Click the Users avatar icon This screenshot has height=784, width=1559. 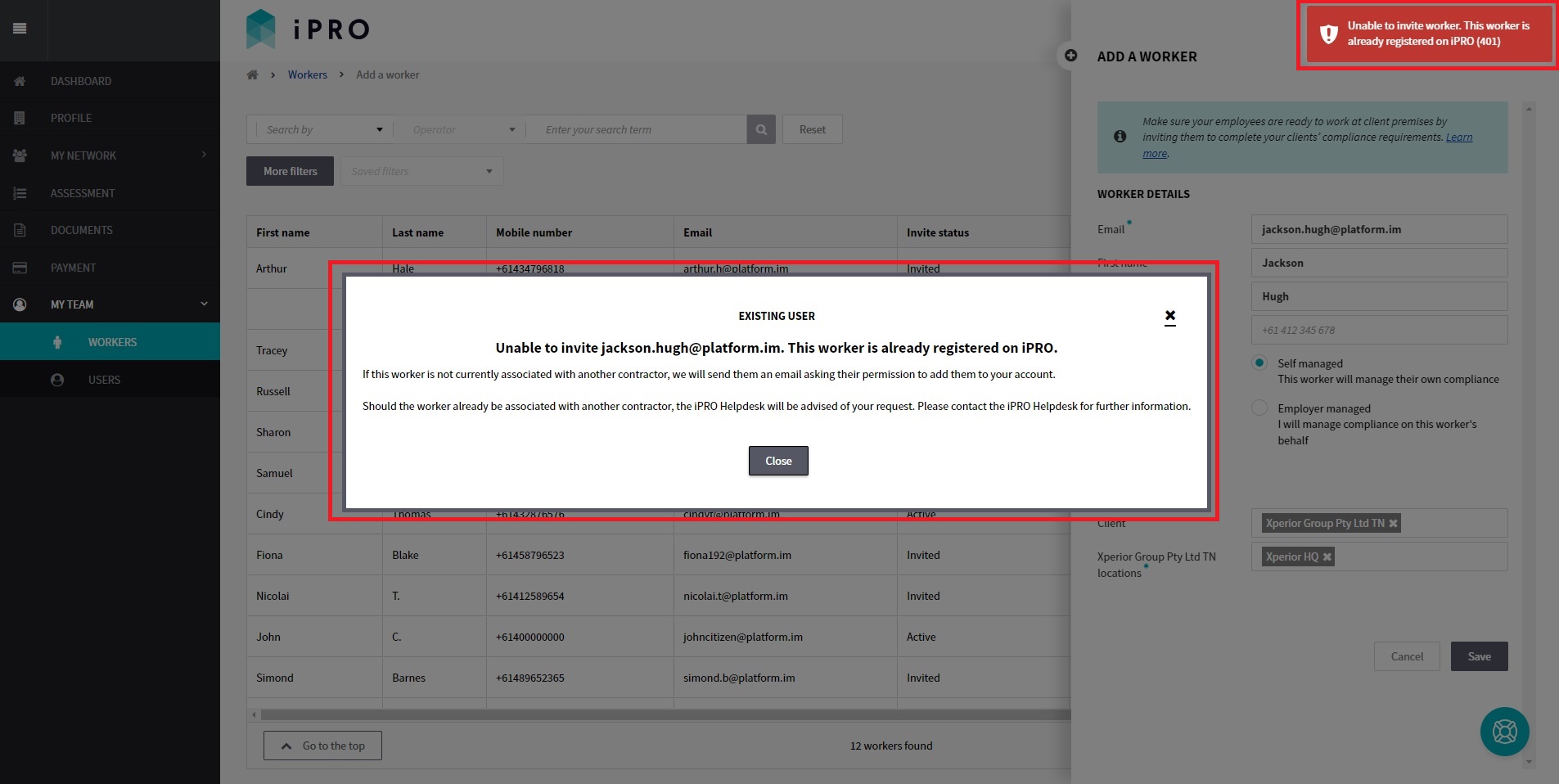point(57,380)
